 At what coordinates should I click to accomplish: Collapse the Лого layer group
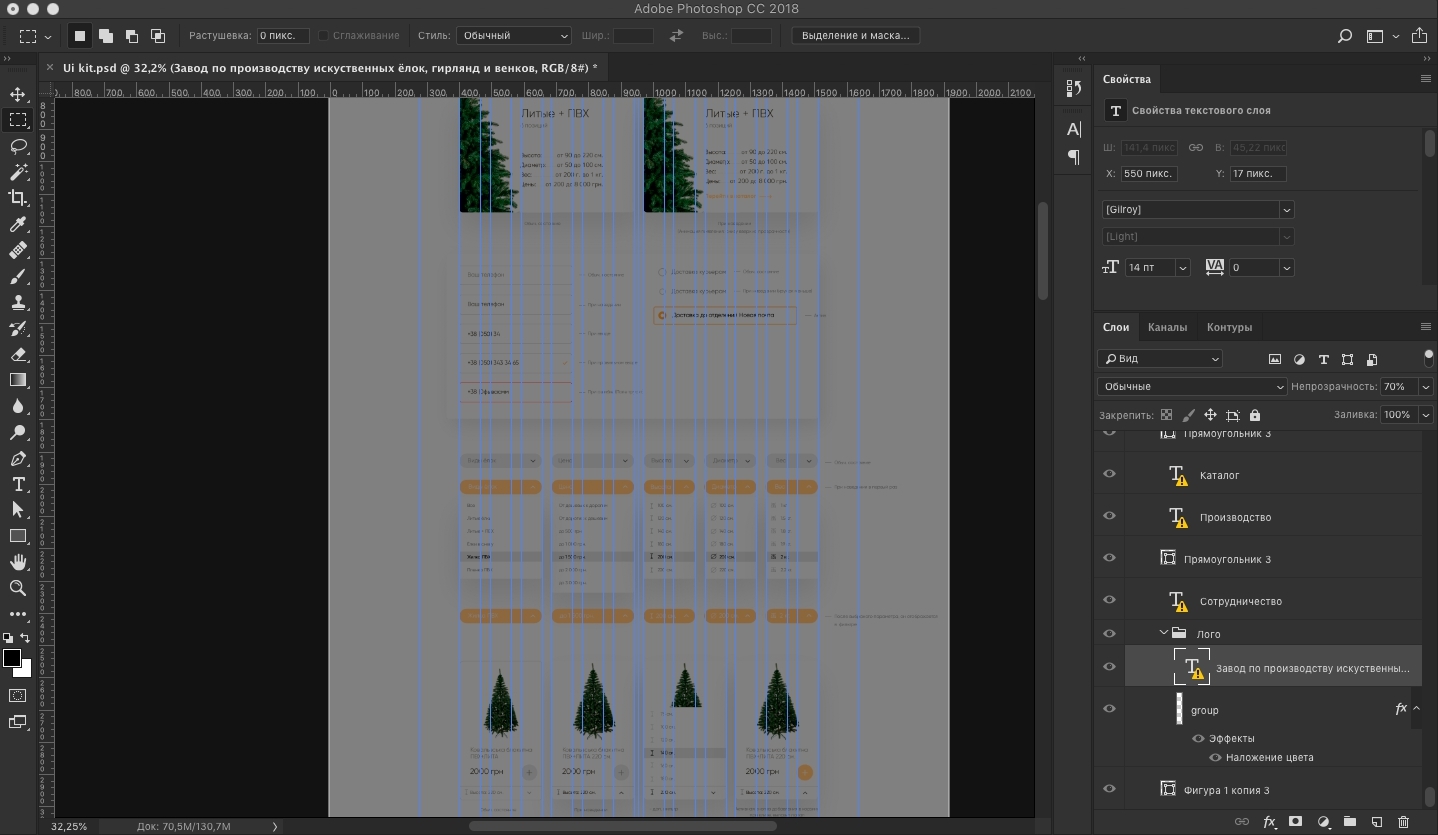(x=1164, y=633)
